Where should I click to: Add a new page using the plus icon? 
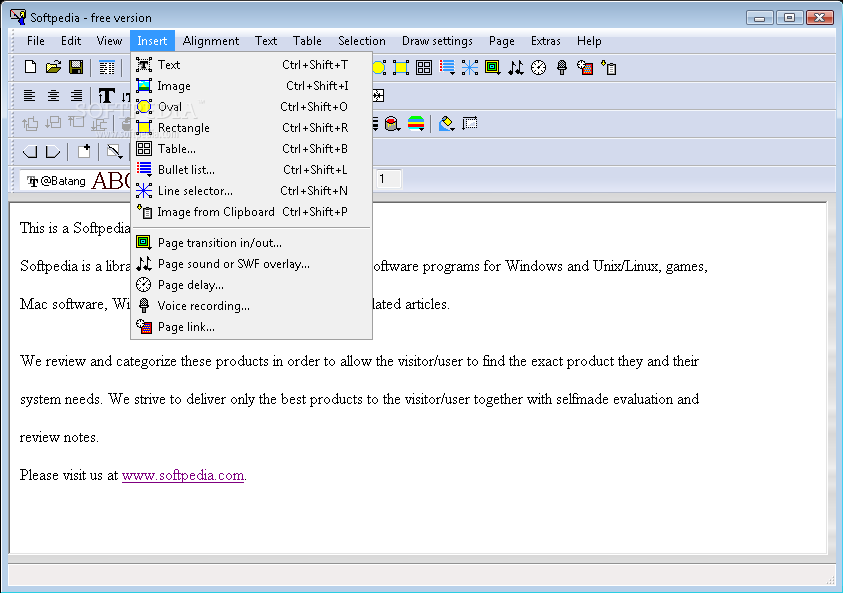84,151
